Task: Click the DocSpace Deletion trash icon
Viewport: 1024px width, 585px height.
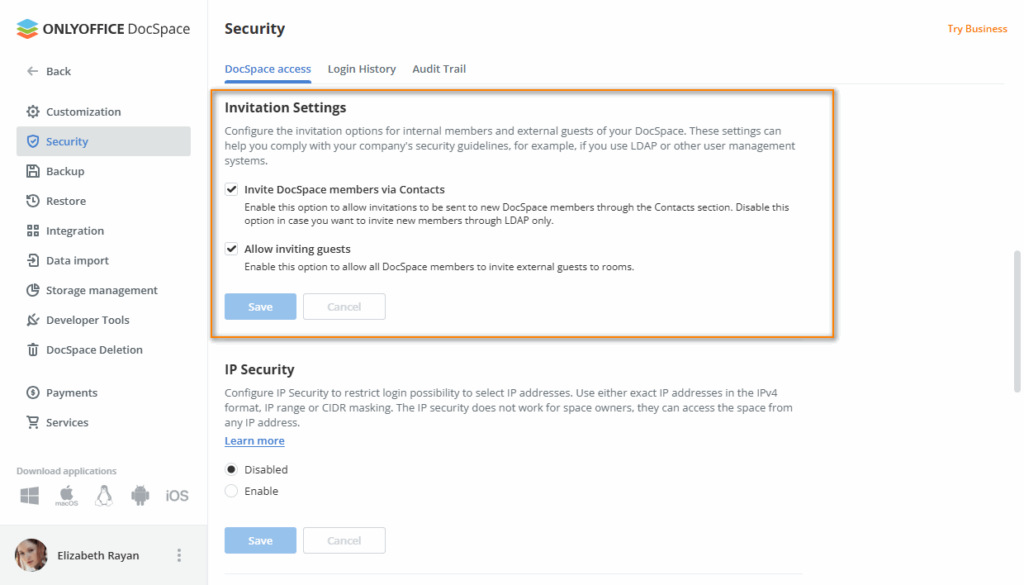Action: [x=33, y=349]
